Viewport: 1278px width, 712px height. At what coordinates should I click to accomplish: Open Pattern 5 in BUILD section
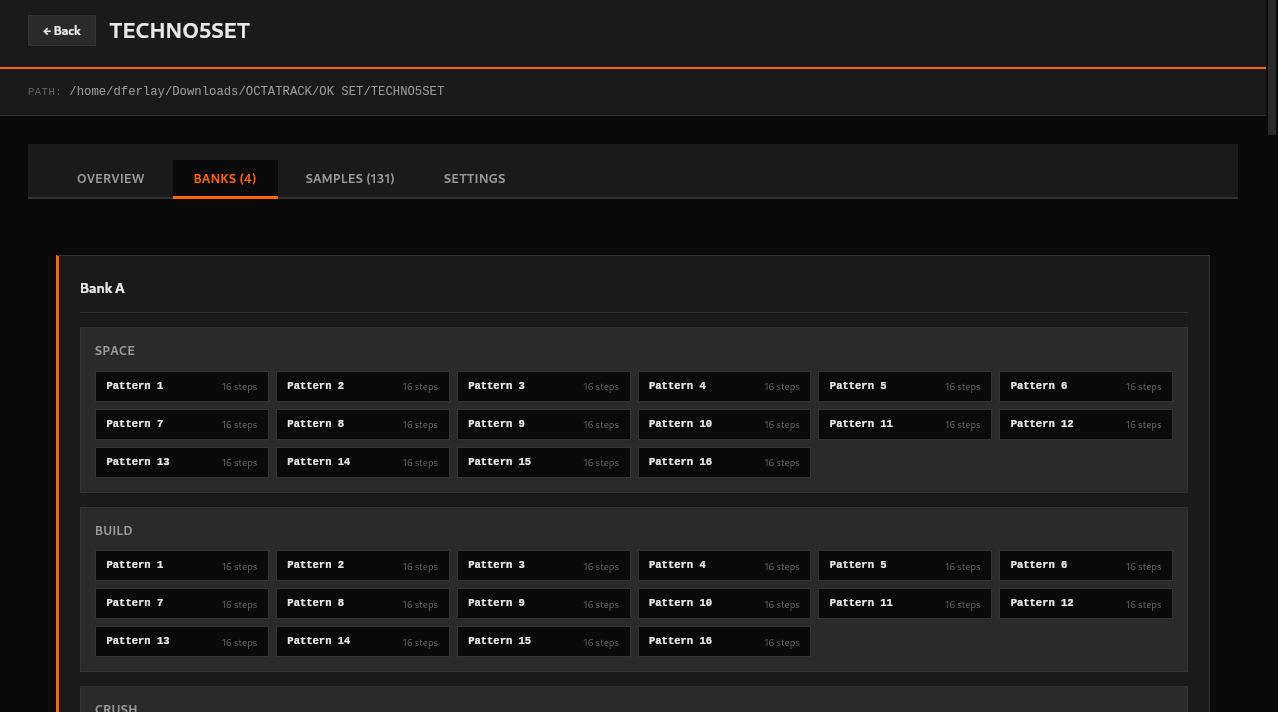coord(904,566)
